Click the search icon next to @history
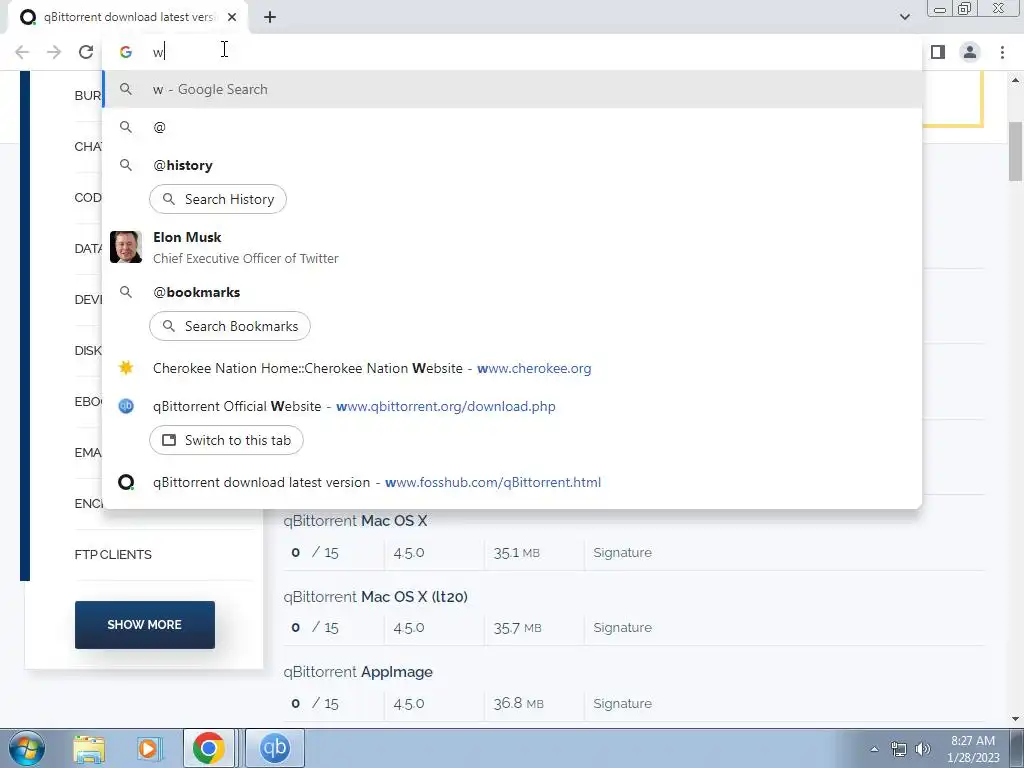 click(x=126, y=165)
